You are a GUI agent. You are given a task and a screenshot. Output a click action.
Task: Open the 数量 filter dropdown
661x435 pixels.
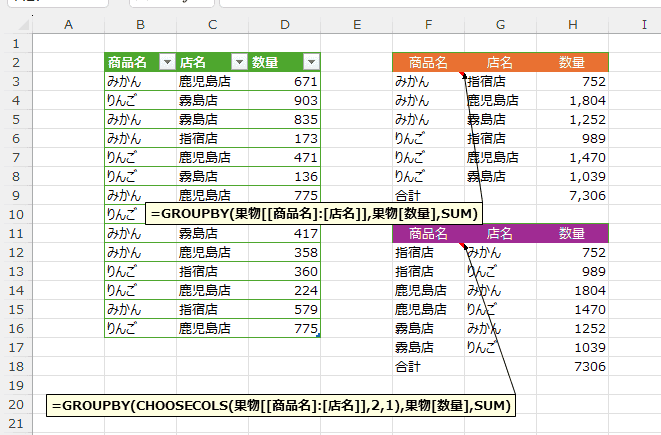(311, 62)
